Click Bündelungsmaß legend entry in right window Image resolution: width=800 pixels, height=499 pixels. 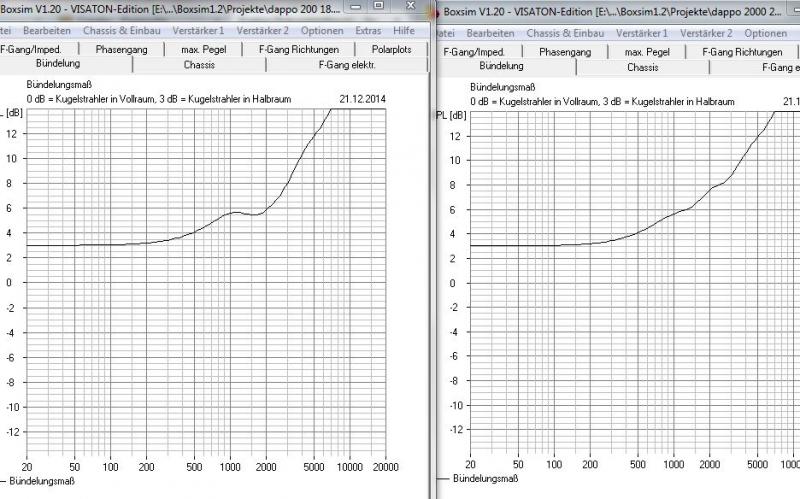tap(485, 479)
